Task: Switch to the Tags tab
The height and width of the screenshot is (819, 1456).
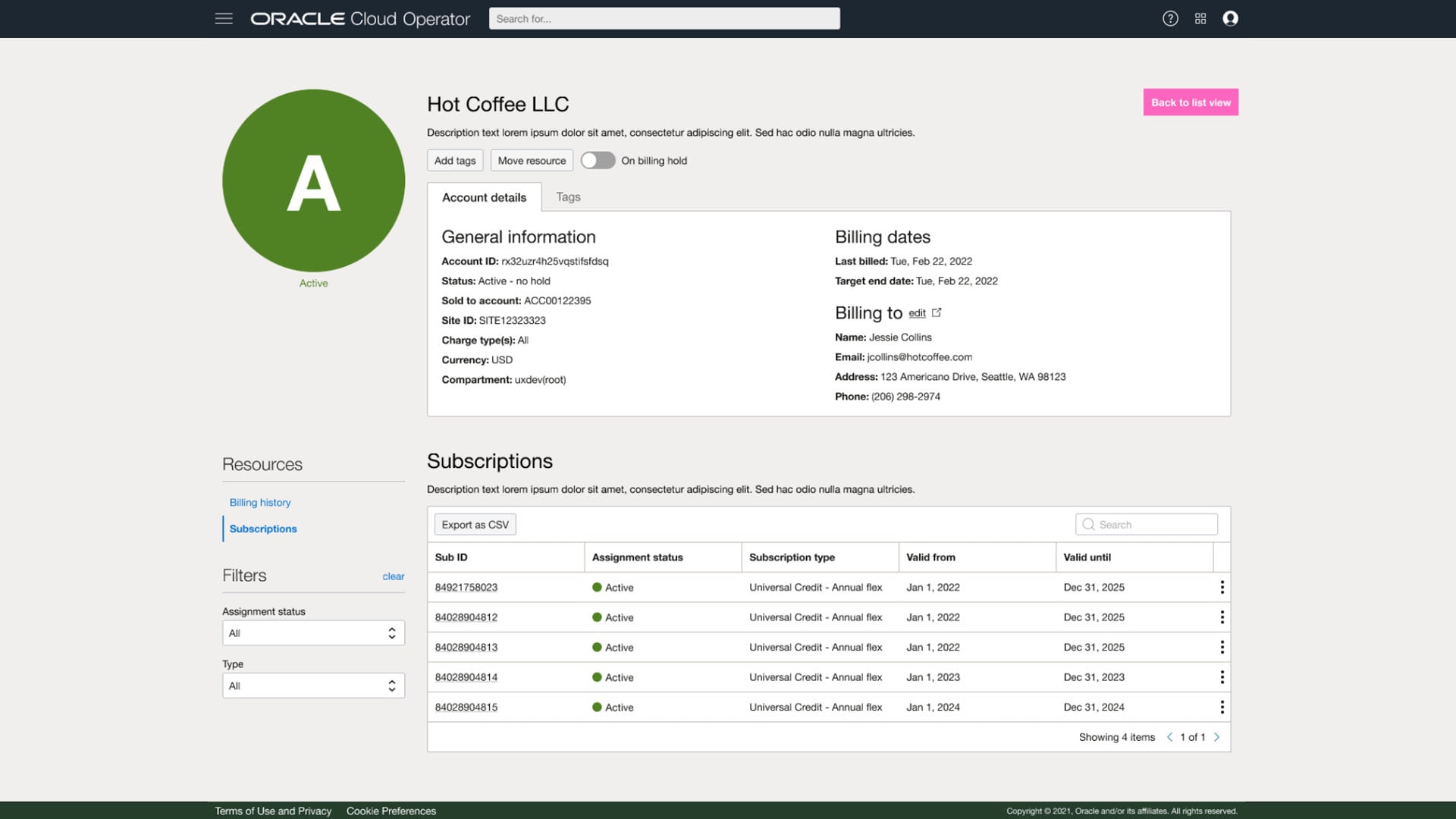Action: (568, 196)
